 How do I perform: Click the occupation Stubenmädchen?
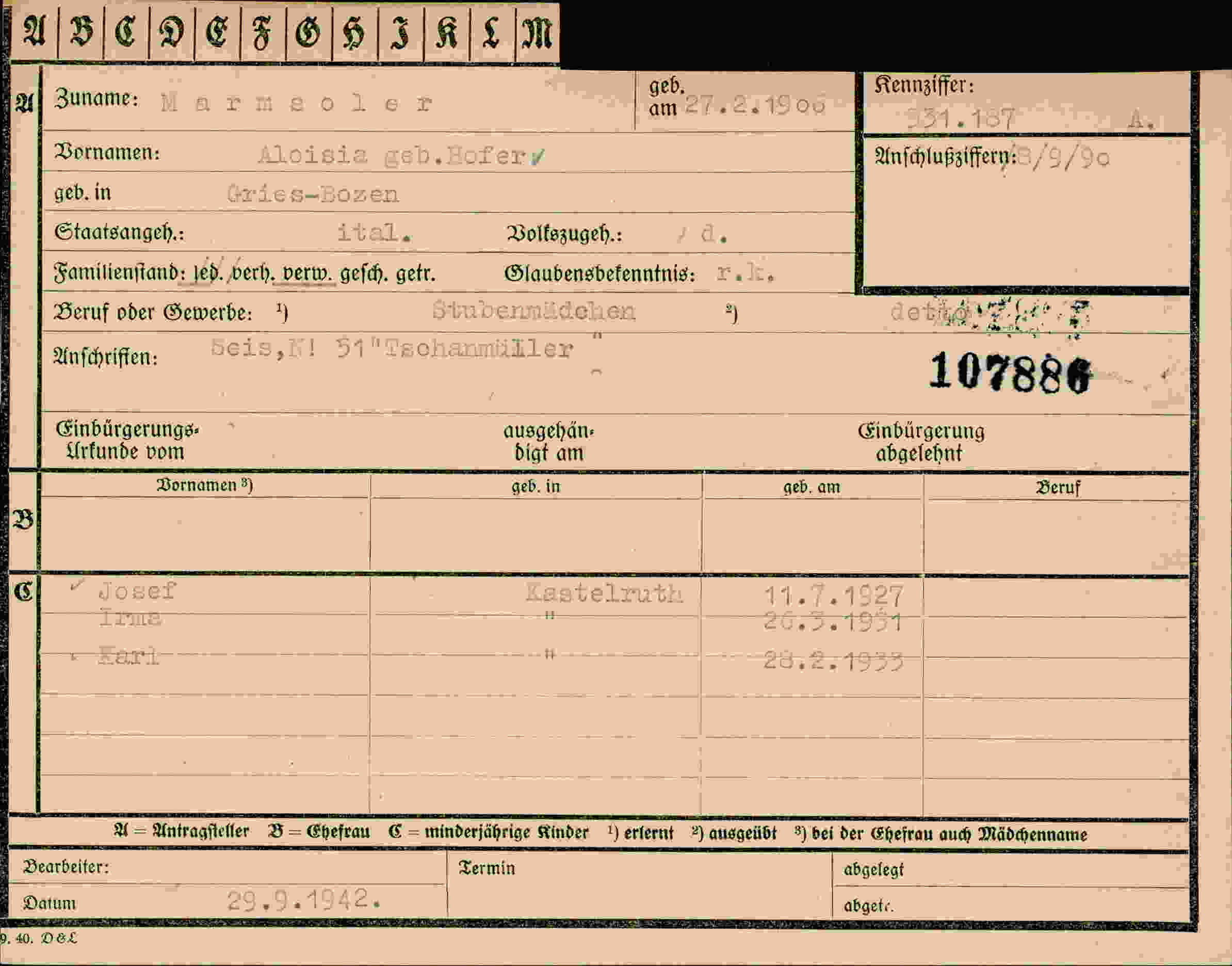pos(534,311)
